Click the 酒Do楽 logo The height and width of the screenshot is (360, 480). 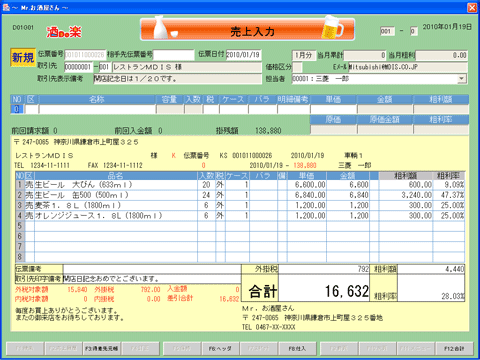point(64,32)
